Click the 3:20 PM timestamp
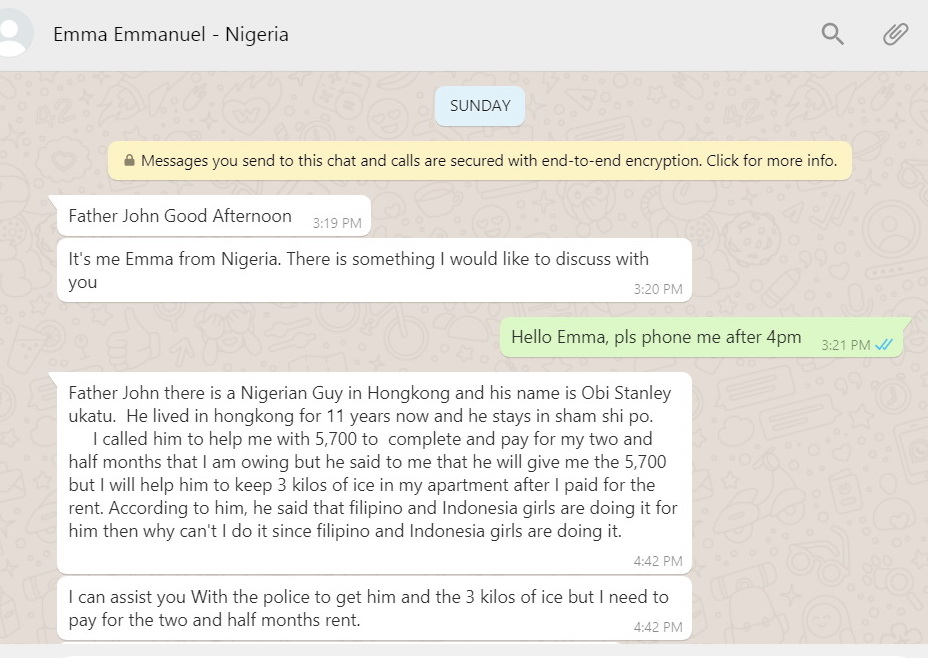Screen dimensions: 928x658 (x=658, y=289)
